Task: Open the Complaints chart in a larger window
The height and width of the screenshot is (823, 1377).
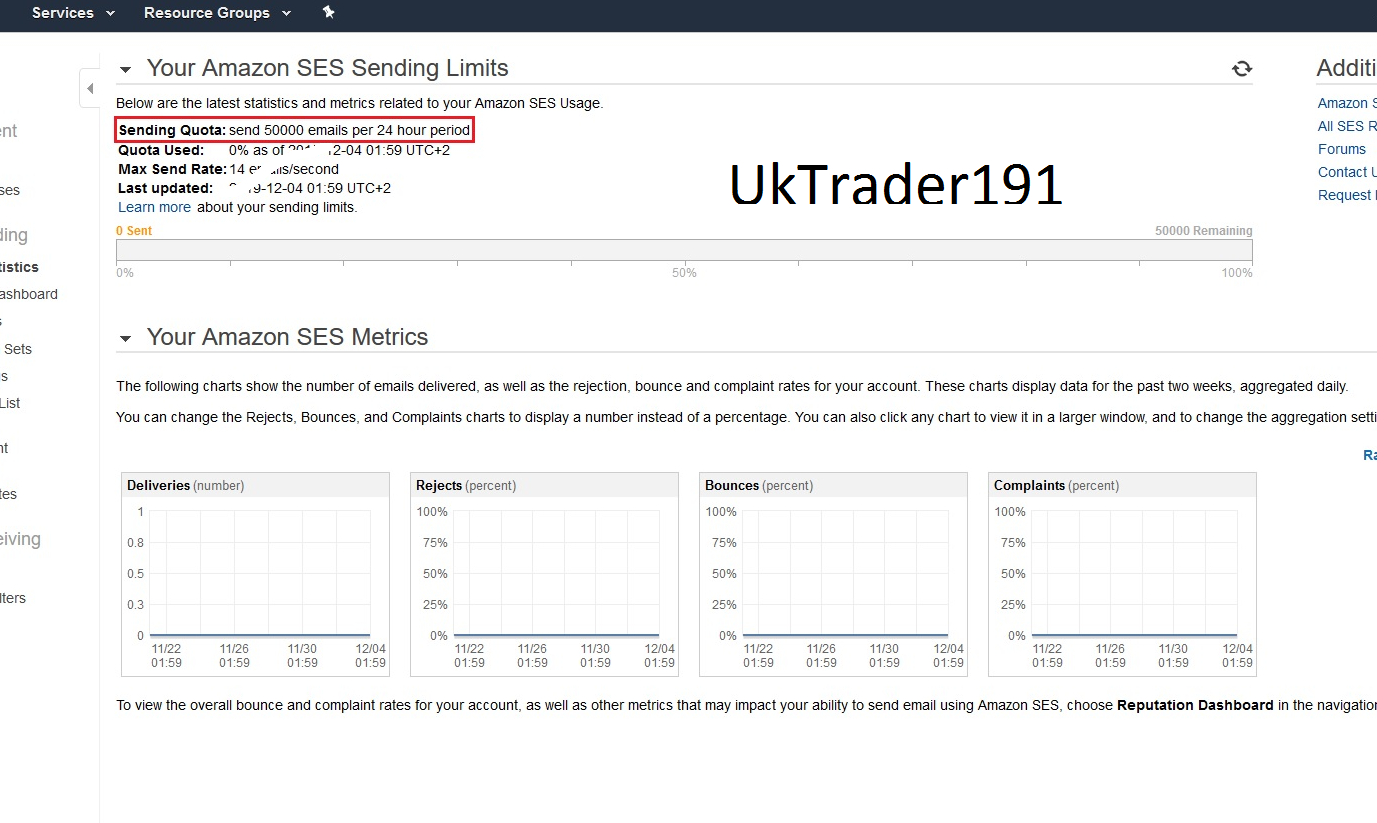Action: [1122, 575]
